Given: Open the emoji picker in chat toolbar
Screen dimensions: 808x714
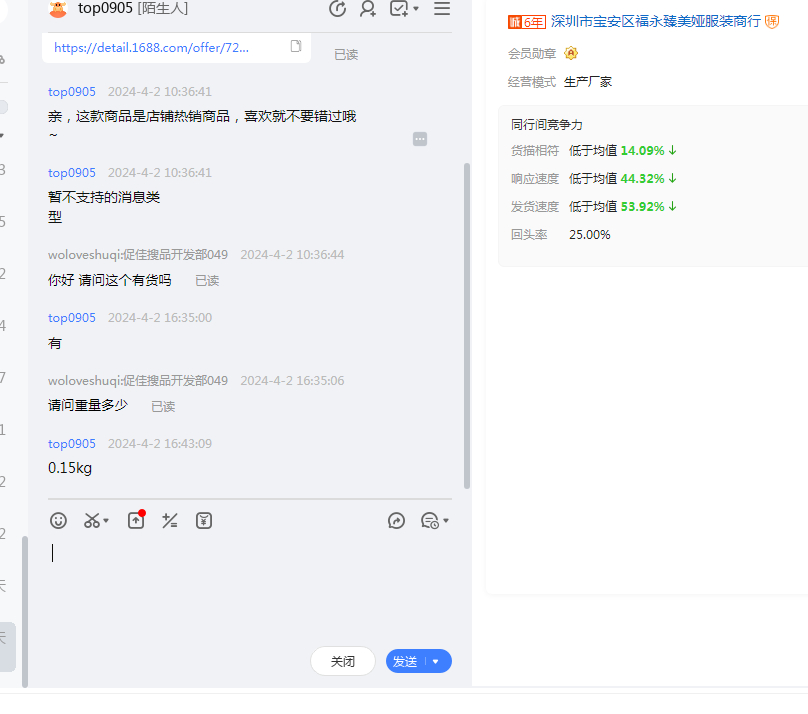Looking at the screenshot, I should [59, 520].
